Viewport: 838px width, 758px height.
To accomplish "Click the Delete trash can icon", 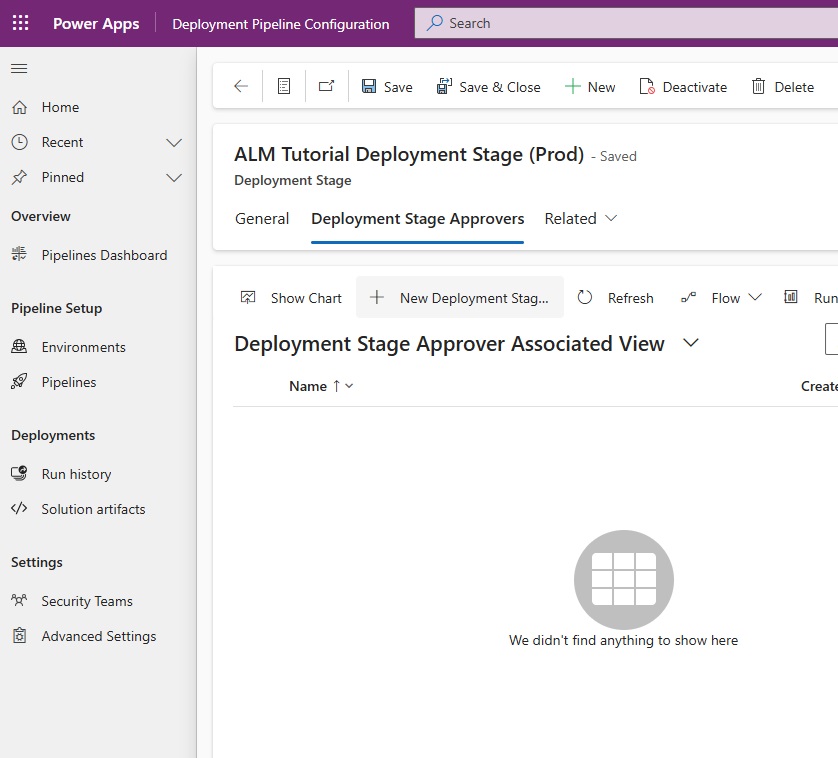I will coord(758,86).
